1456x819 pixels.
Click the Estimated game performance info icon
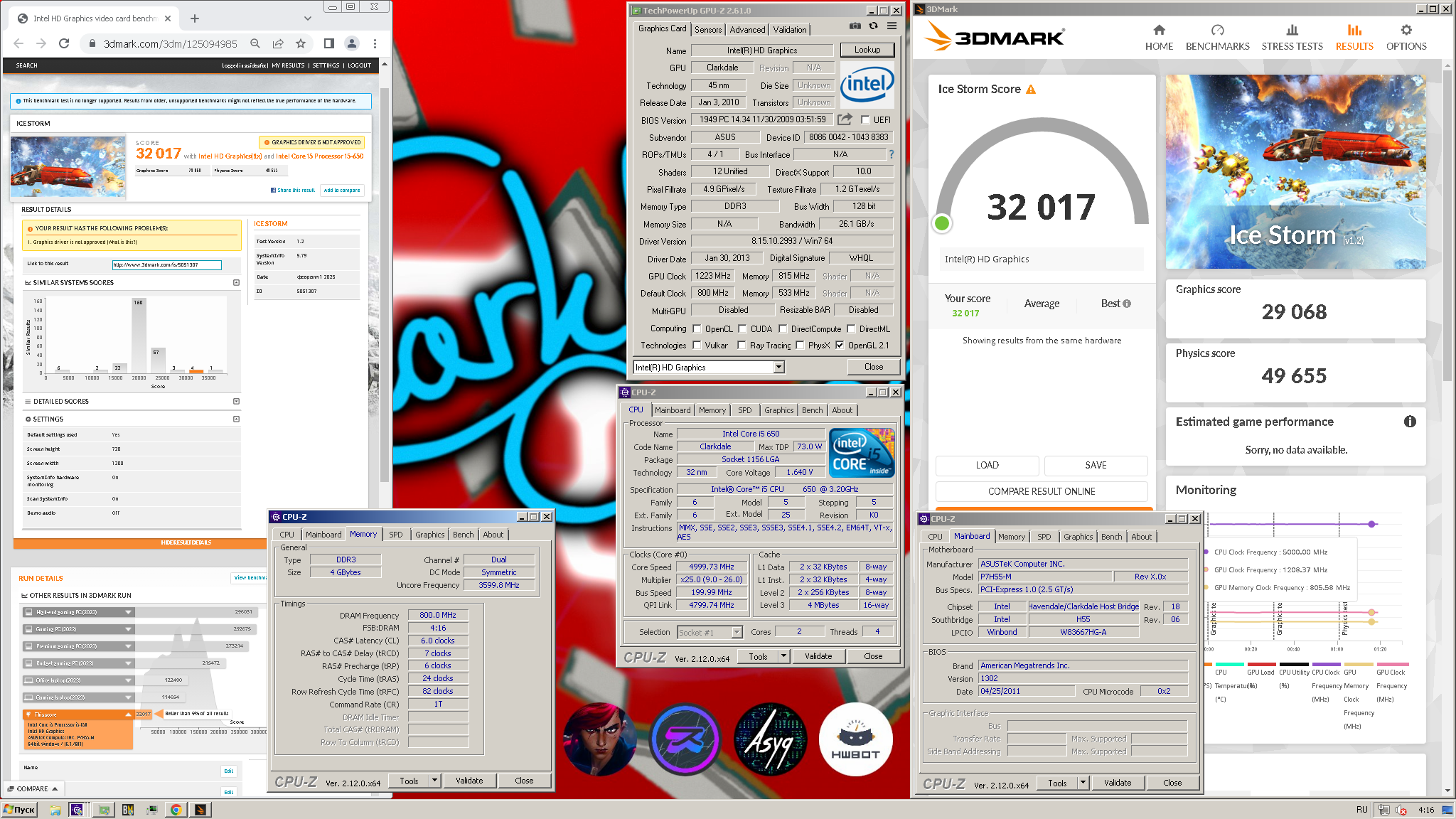coord(1410,422)
